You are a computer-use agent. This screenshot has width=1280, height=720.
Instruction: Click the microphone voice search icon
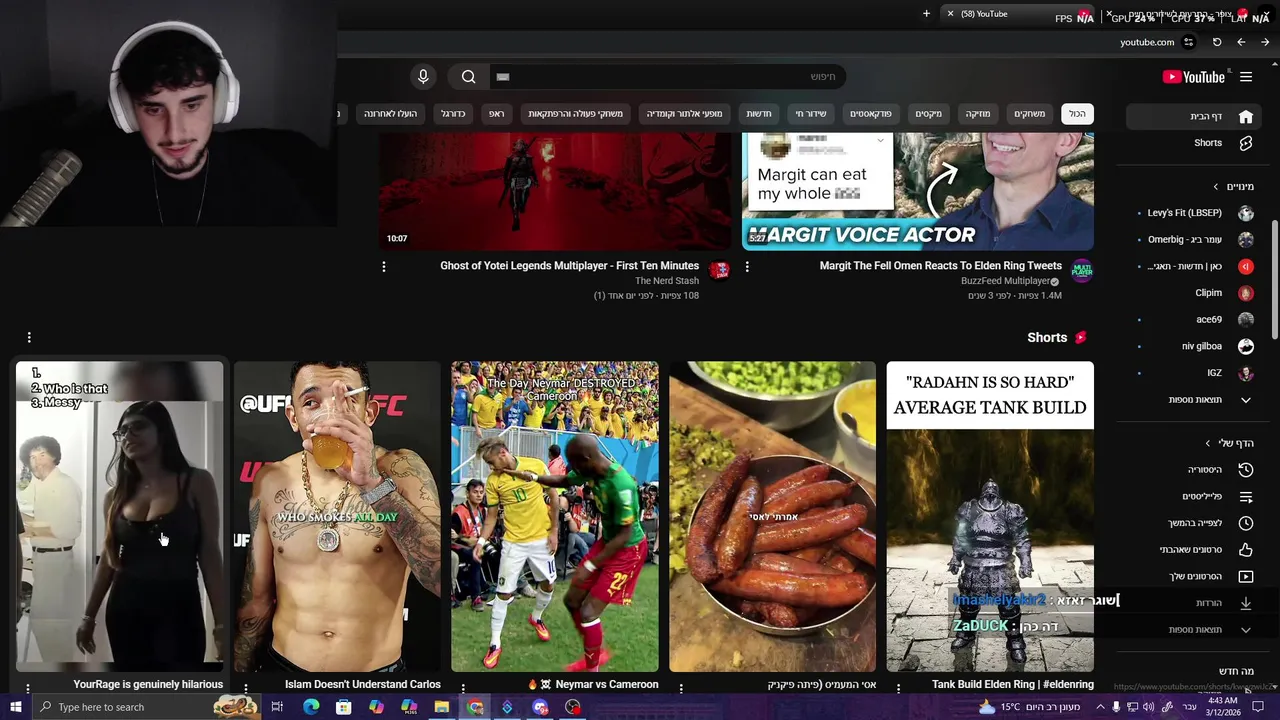click(423, 77)
